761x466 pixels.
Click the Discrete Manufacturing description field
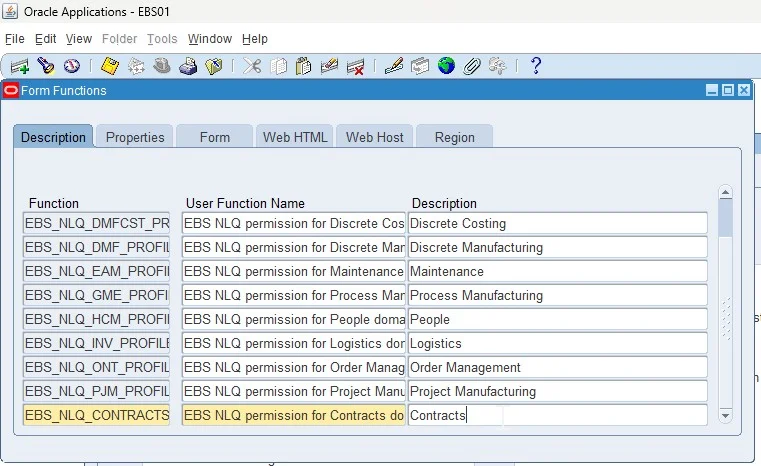[x=558, y=247]
